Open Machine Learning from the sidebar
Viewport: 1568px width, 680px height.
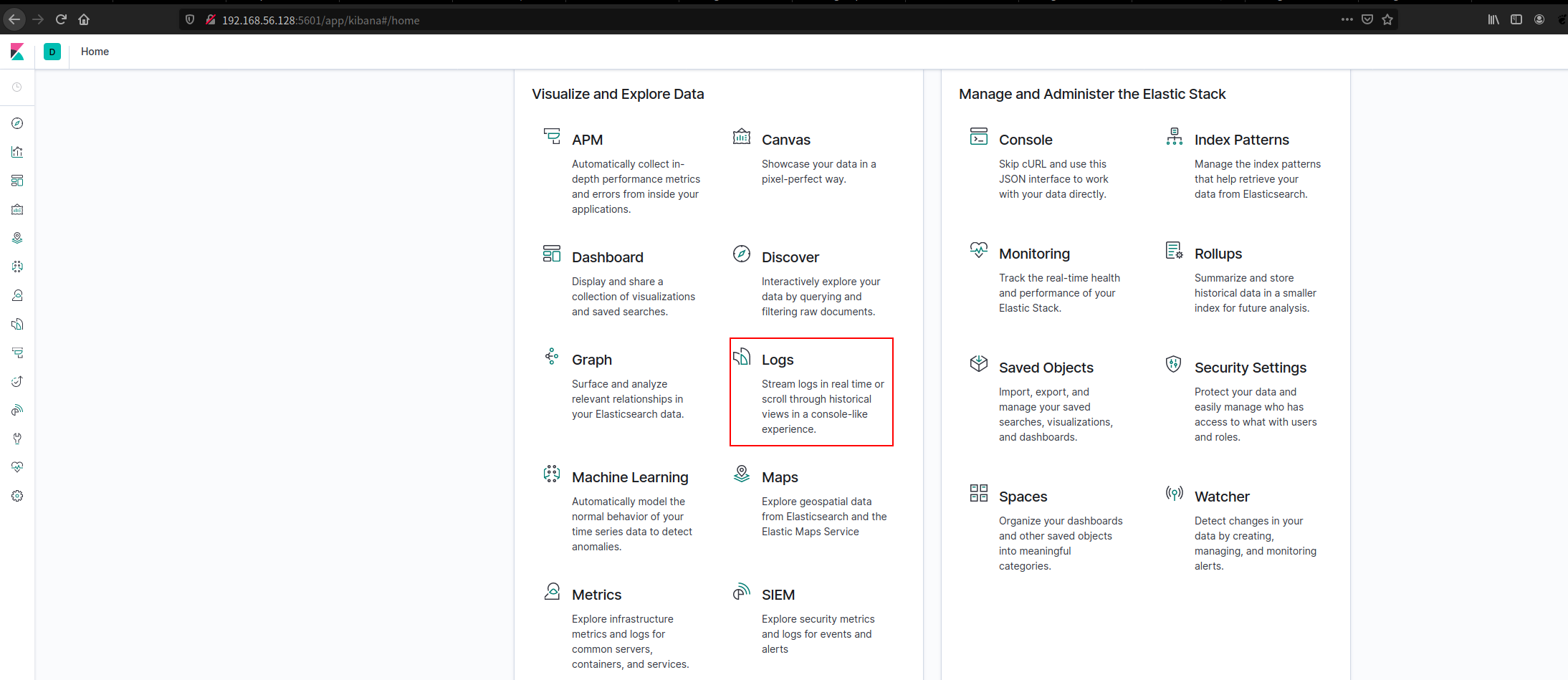click(x=17, y=267)
